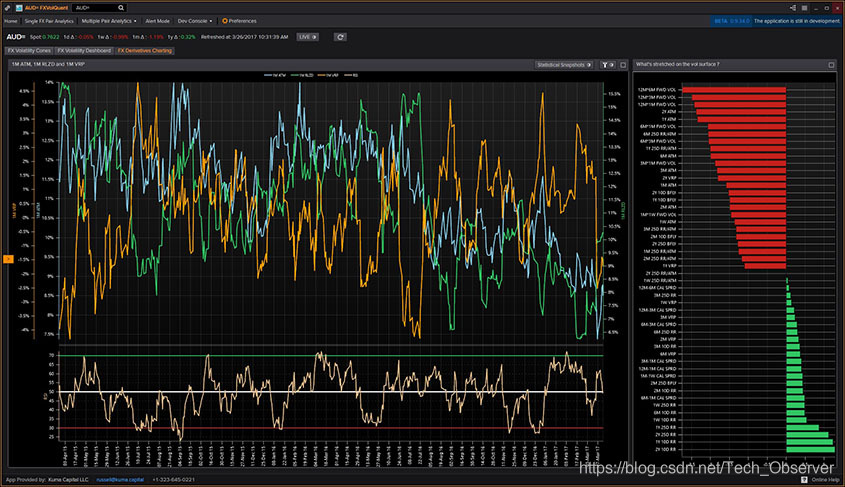Open the Home menu item
This screenshot has width=845, height=487.
click(11, 21)
